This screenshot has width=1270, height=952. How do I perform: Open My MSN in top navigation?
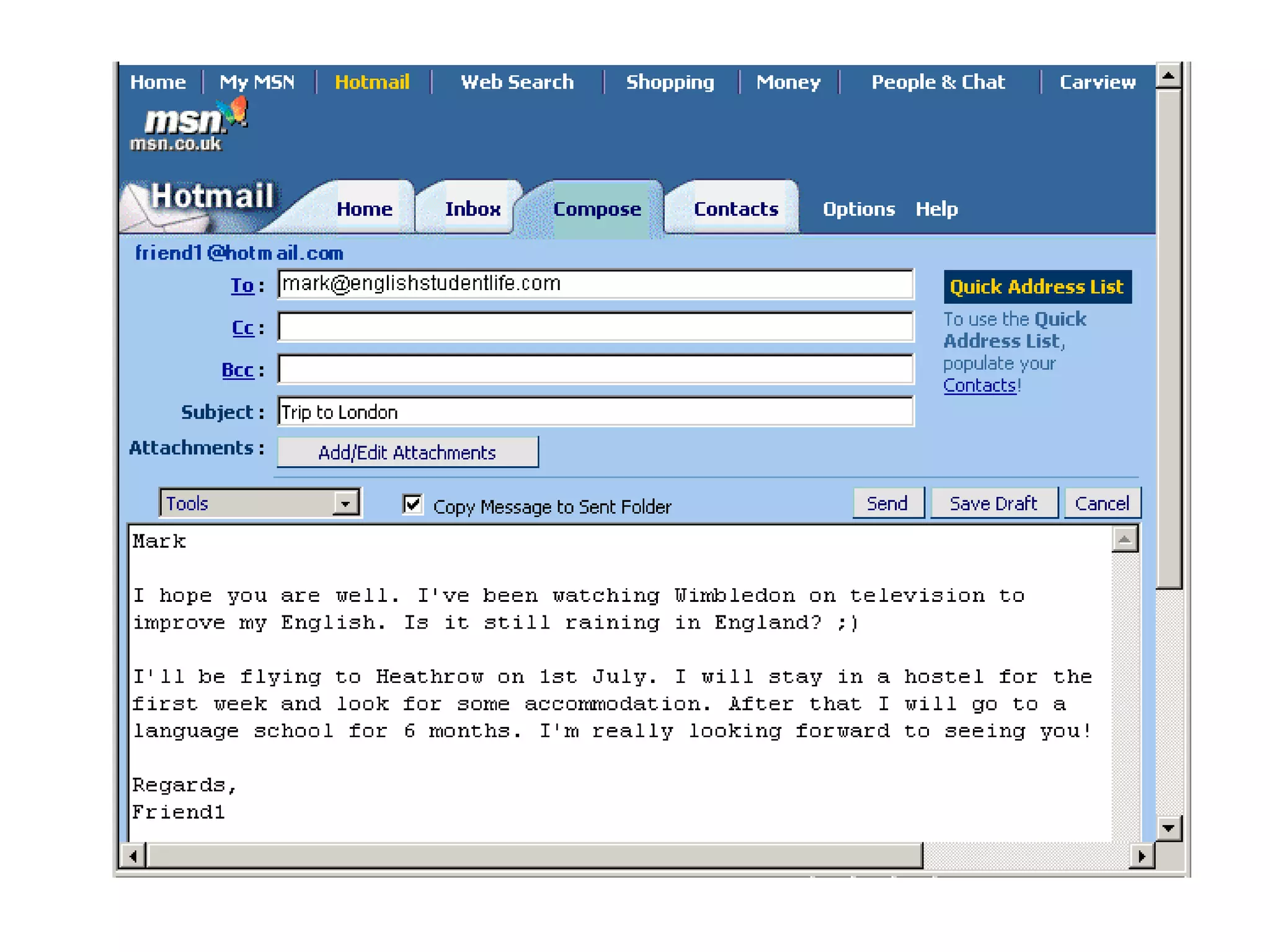pos(257,82)
